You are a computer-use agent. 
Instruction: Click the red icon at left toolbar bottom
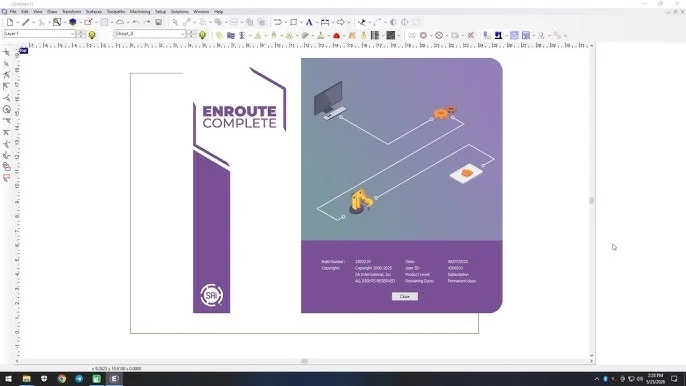pyautogui.click(x=7, y=178)
